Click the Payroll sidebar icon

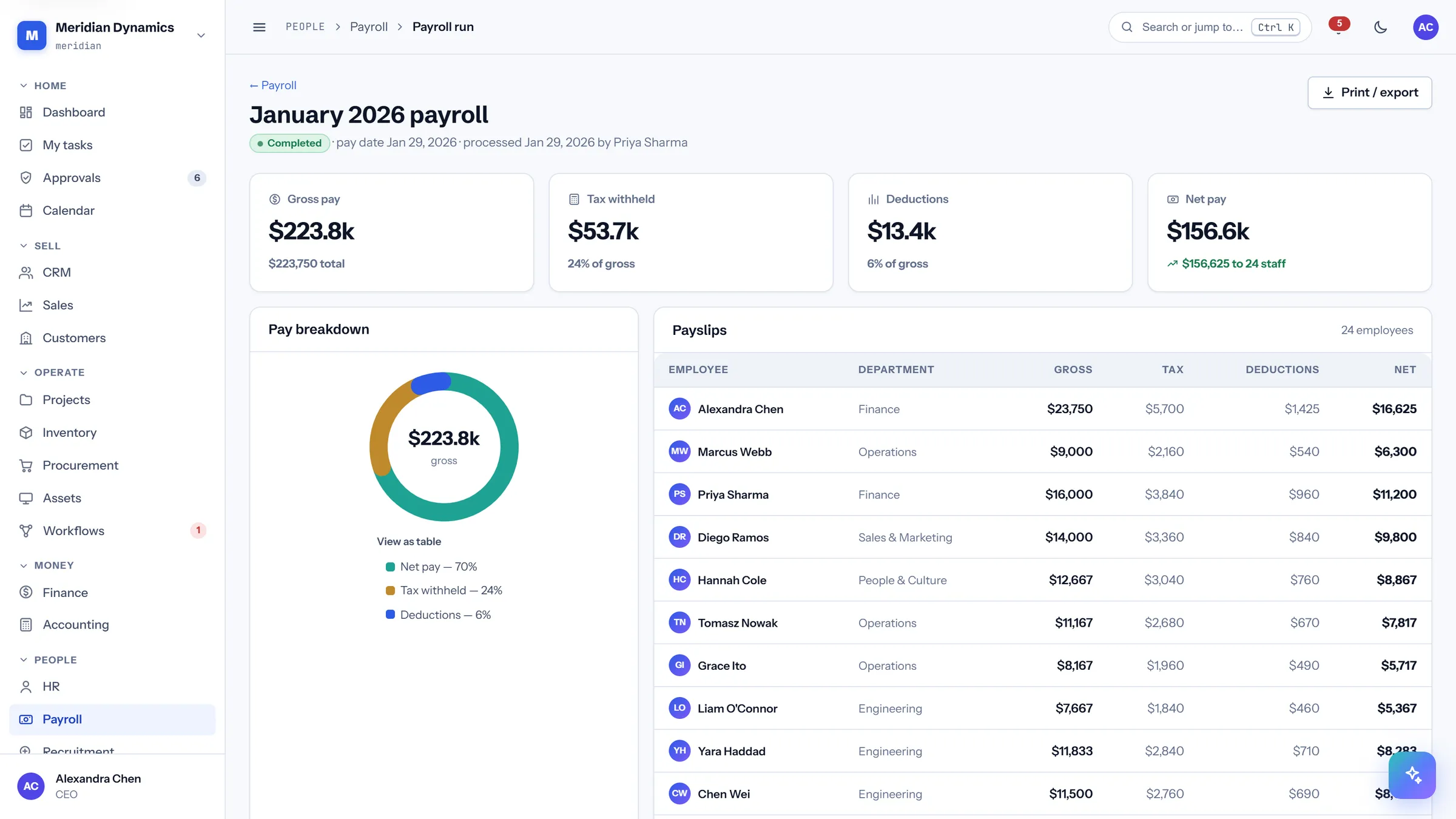[25, 720]
